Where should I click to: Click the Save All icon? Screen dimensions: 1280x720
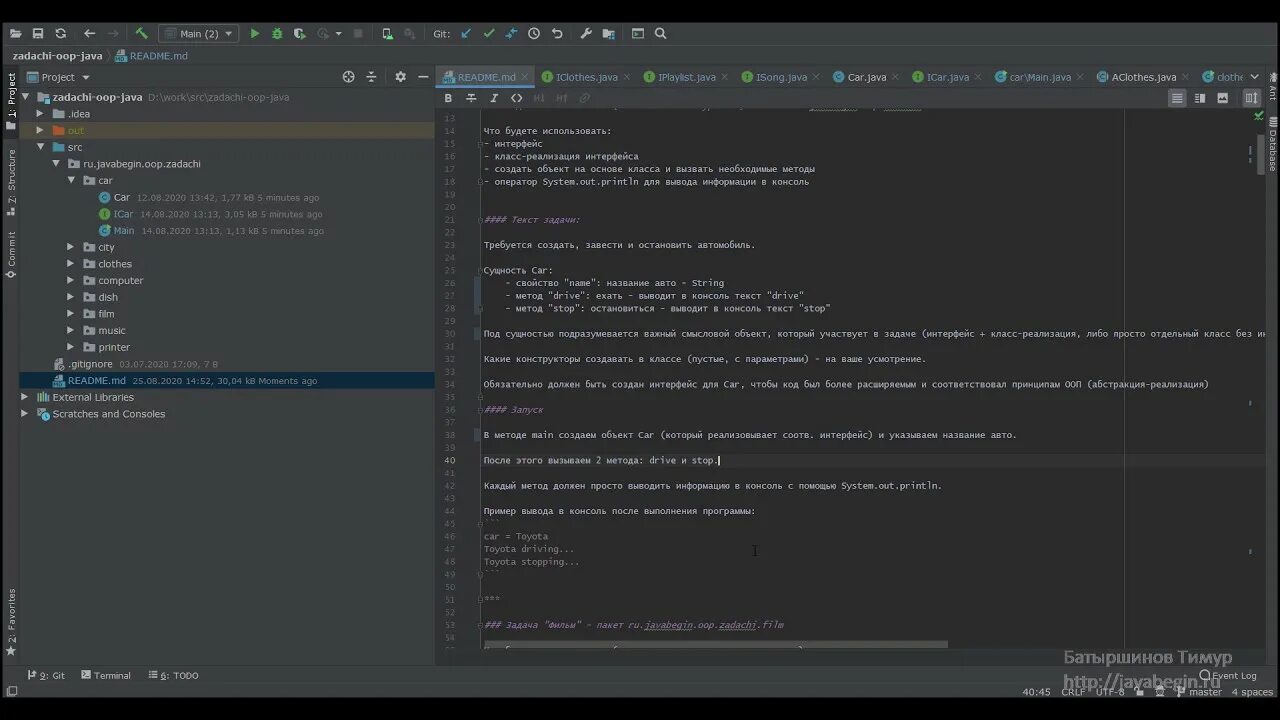[x=39, y=34]
